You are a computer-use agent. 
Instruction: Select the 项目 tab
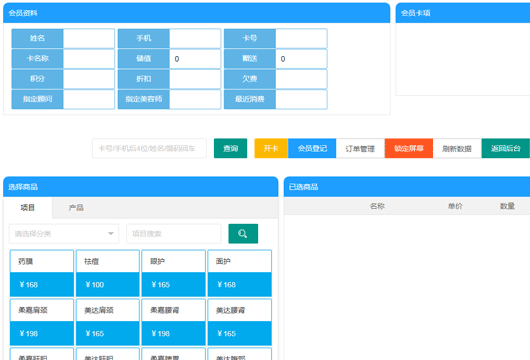coord(28,208)
